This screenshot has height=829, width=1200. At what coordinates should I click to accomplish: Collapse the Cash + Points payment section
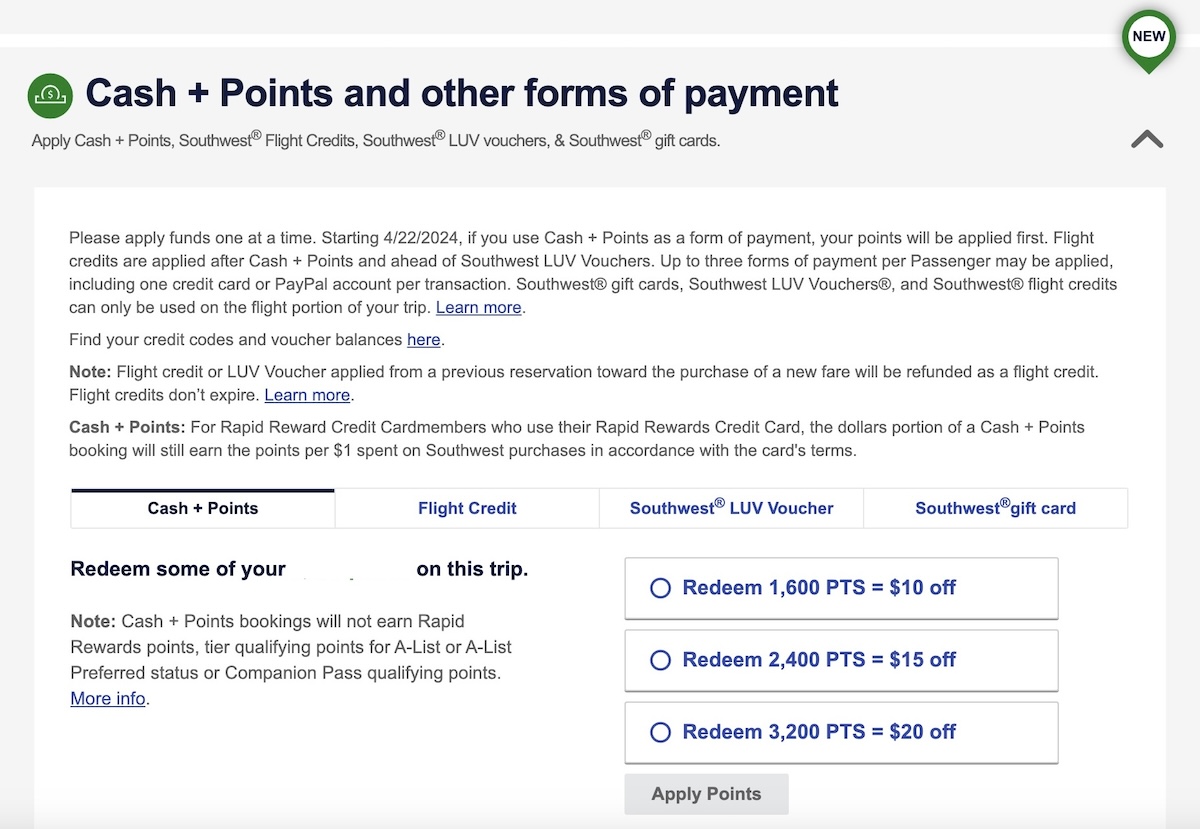(1147, 139)
